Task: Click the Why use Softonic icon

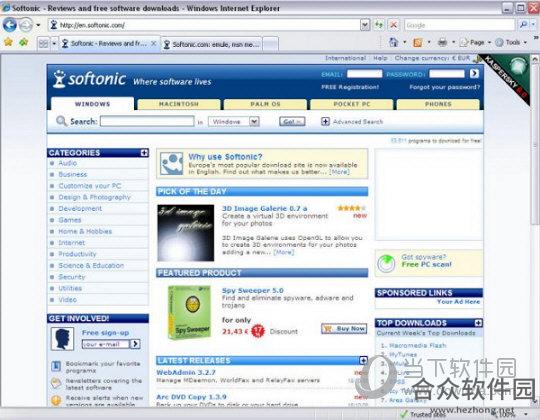Action: pyautogui.click(x=172, y=164)
